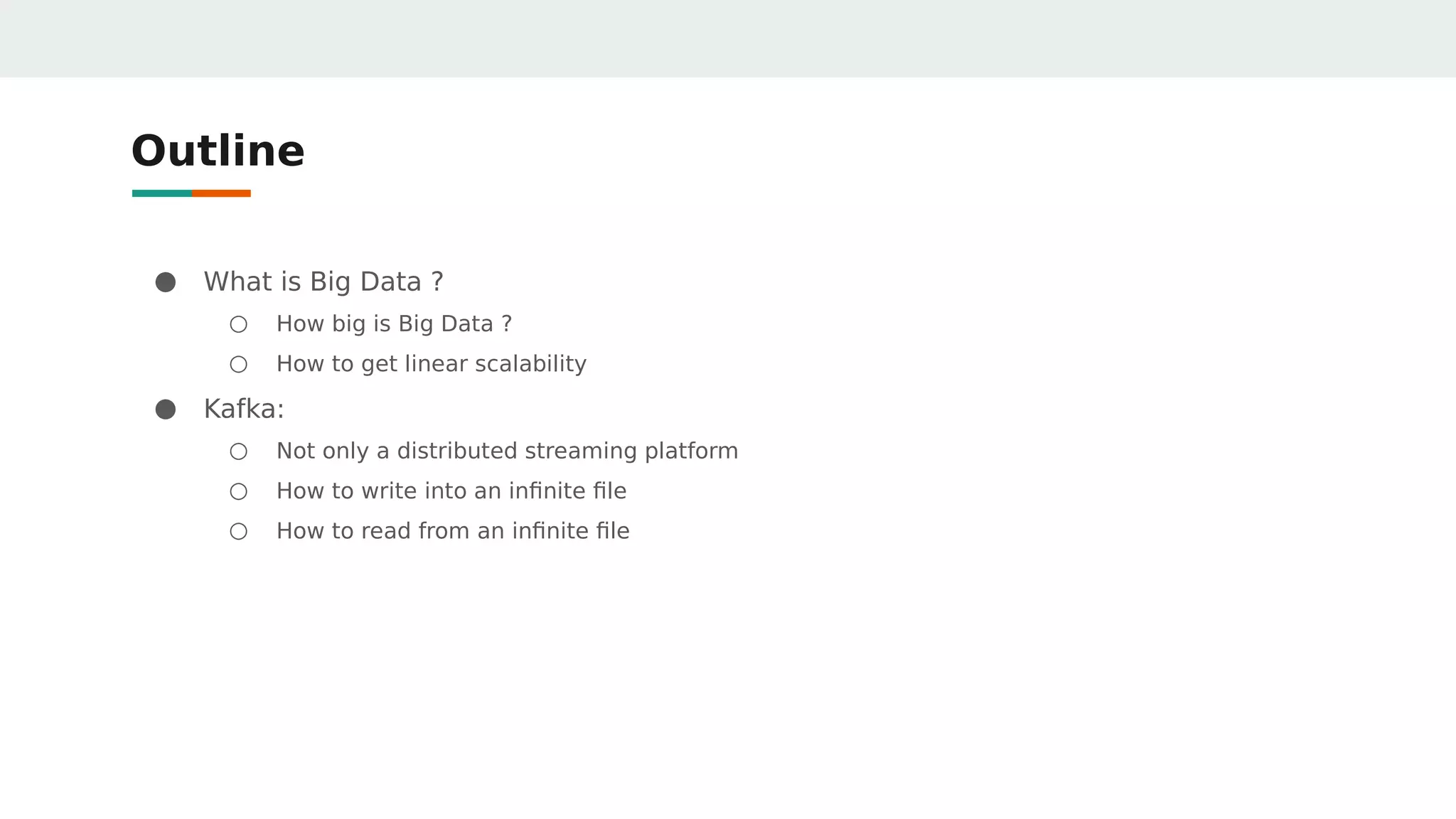1456x819 pixels.
Task: Select 'How to write into an infinite file'
Action: coord(451,491)
